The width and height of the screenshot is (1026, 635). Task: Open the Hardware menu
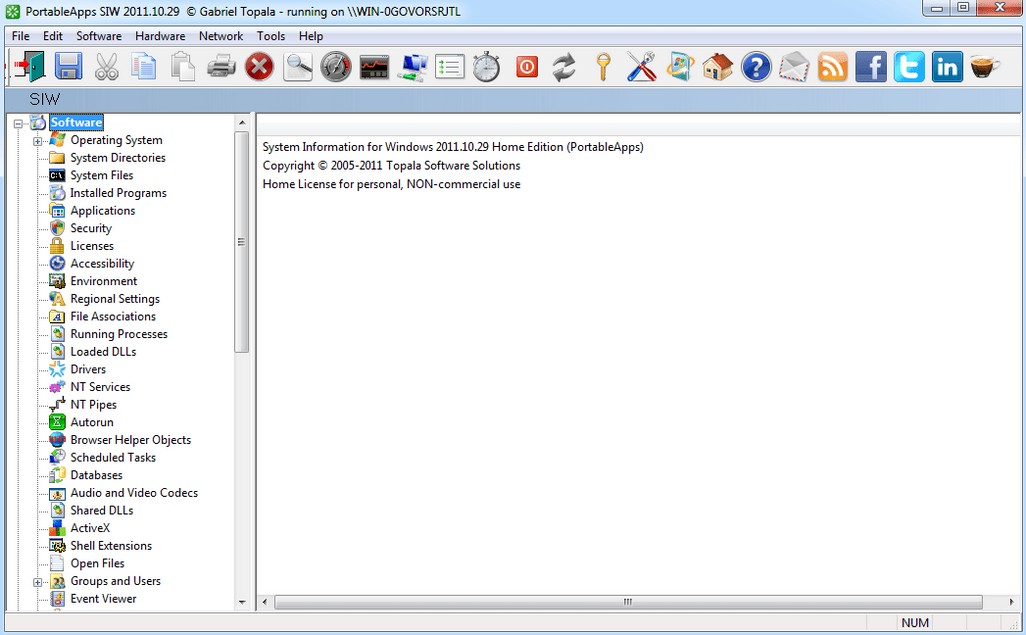[x=160, y=36]
